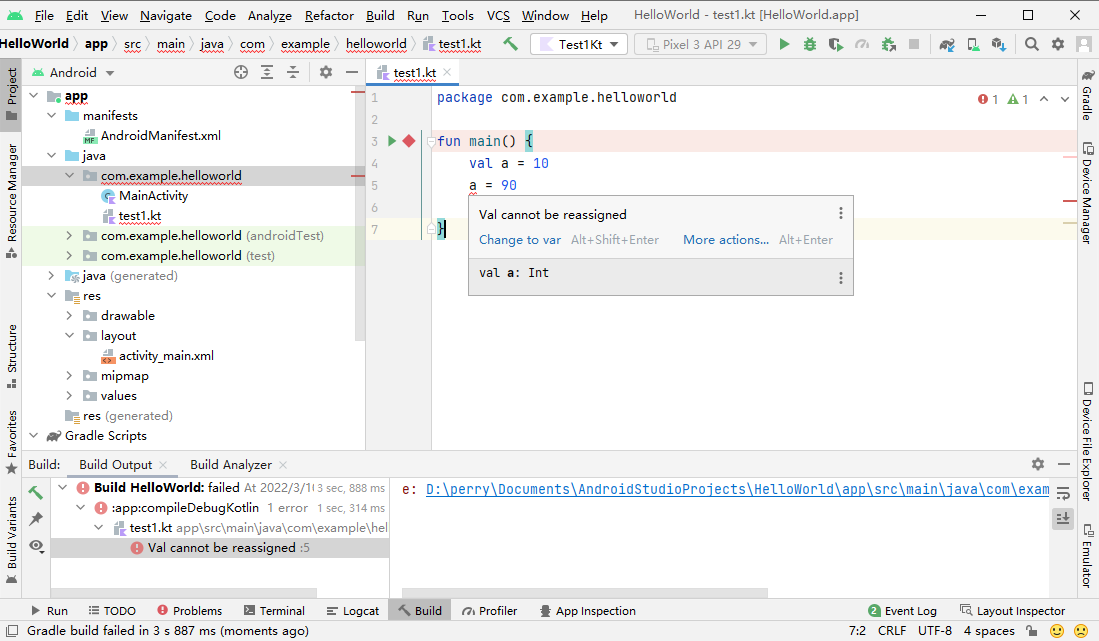
Task: Go to next highlighted error arrow
Action: (x=1065, y=99)
